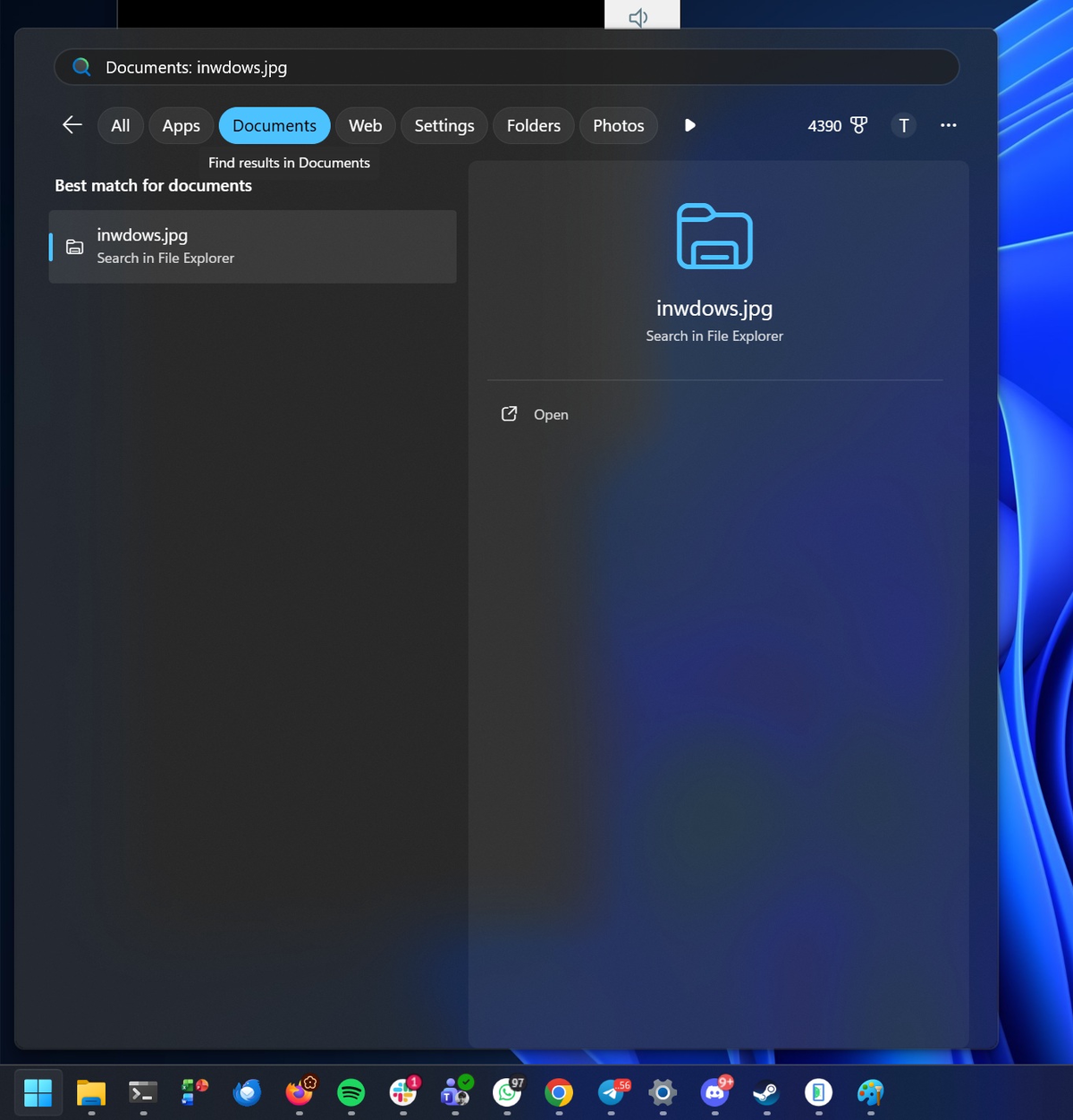The width and height of the screenshot is (1073, 1120).
Task: Open Steam from the taskbar
Action: tap(766, 1092)
